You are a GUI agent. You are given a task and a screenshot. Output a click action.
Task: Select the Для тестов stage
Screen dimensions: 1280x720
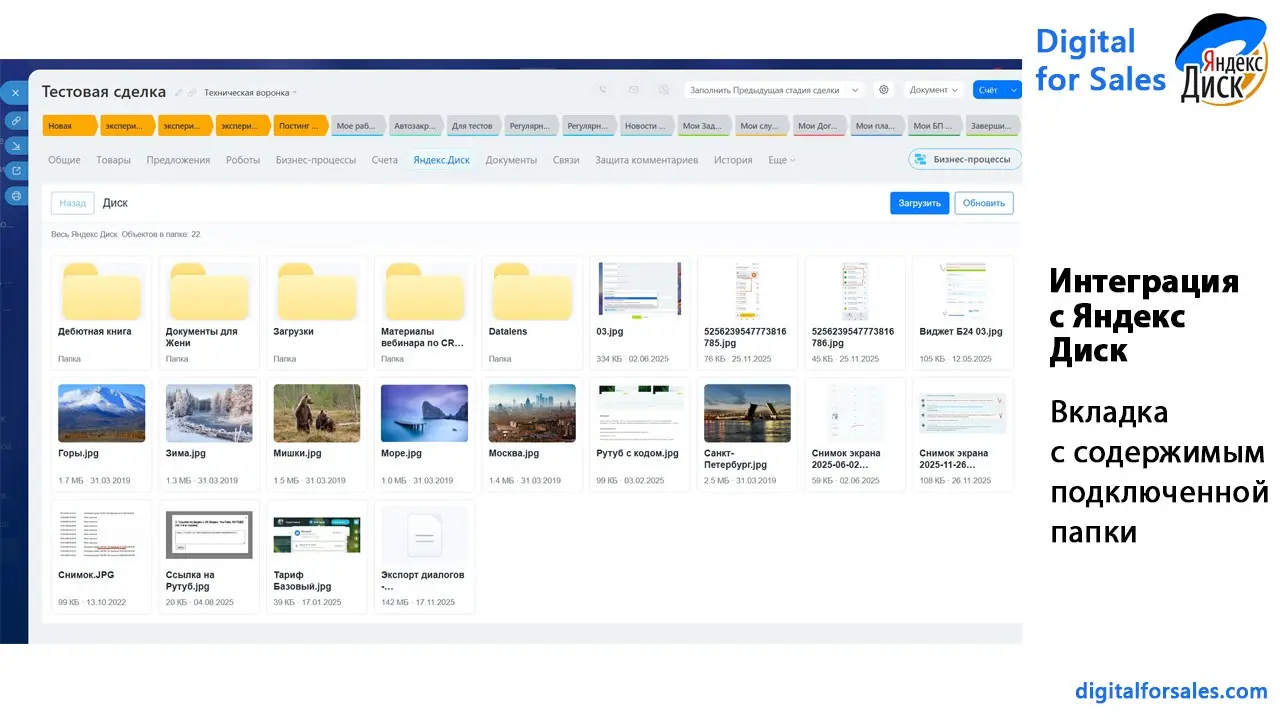point(473,126)
